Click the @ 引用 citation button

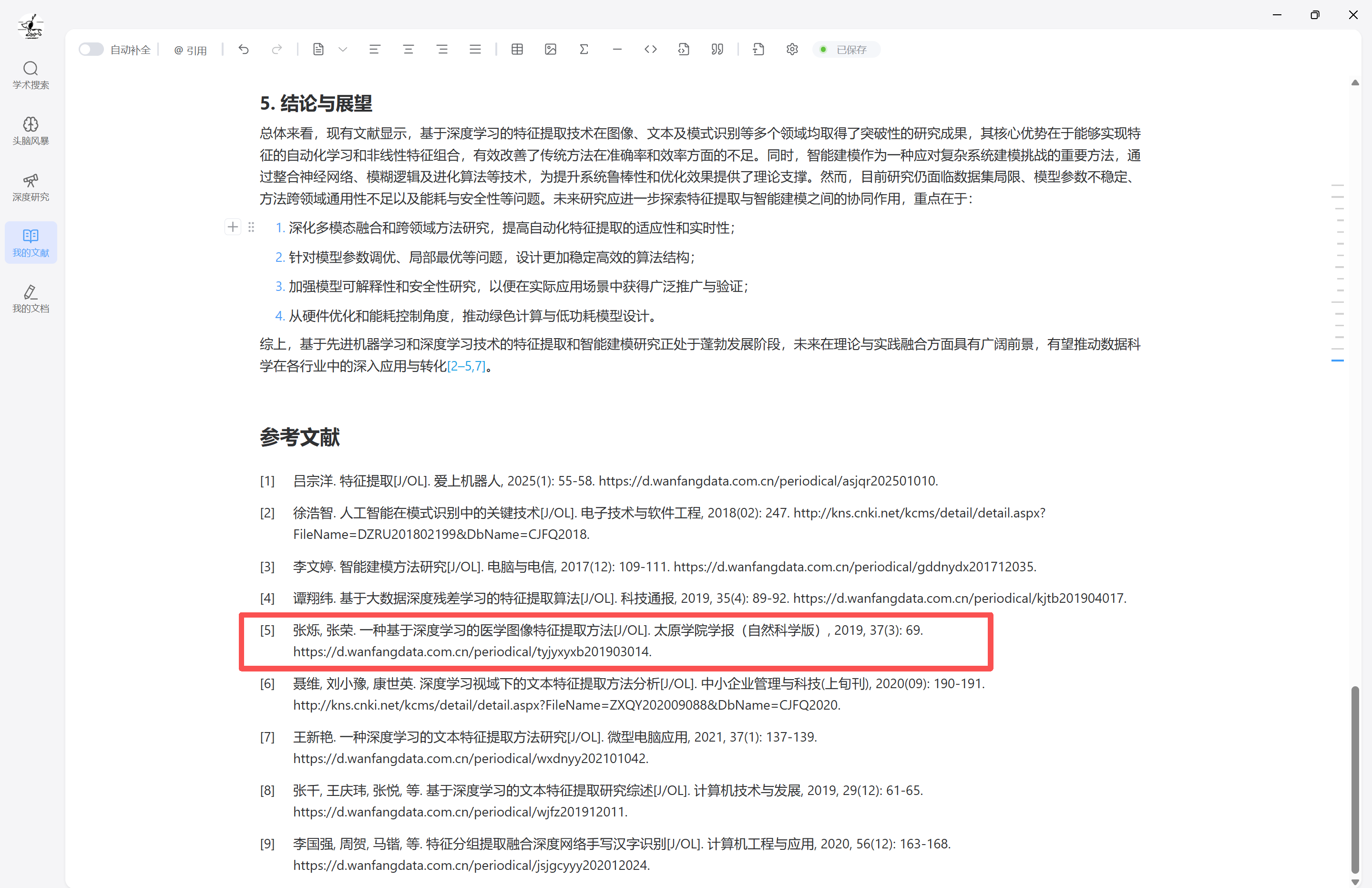[191, 50]
